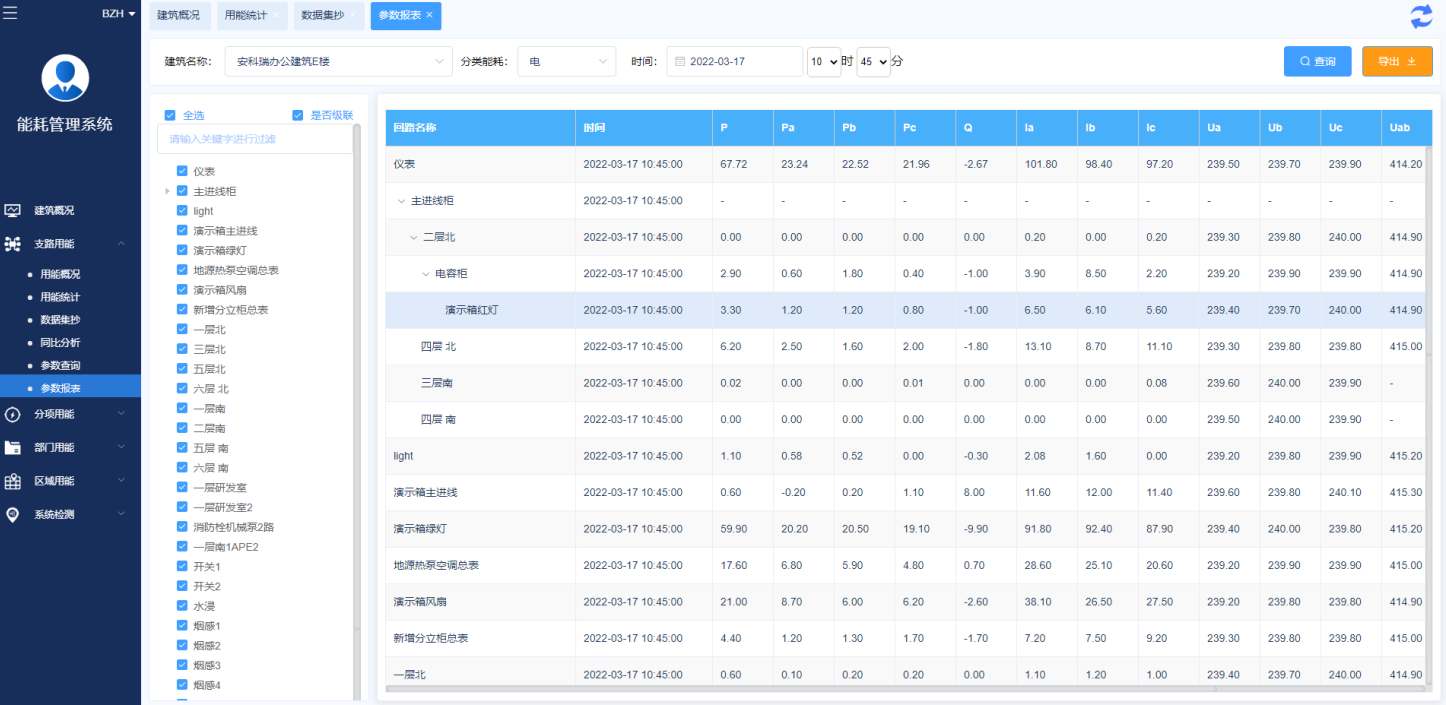Click the 区域用能 building icon in sidebar
Screen dimensions: 1446x705
pos(13,481)
